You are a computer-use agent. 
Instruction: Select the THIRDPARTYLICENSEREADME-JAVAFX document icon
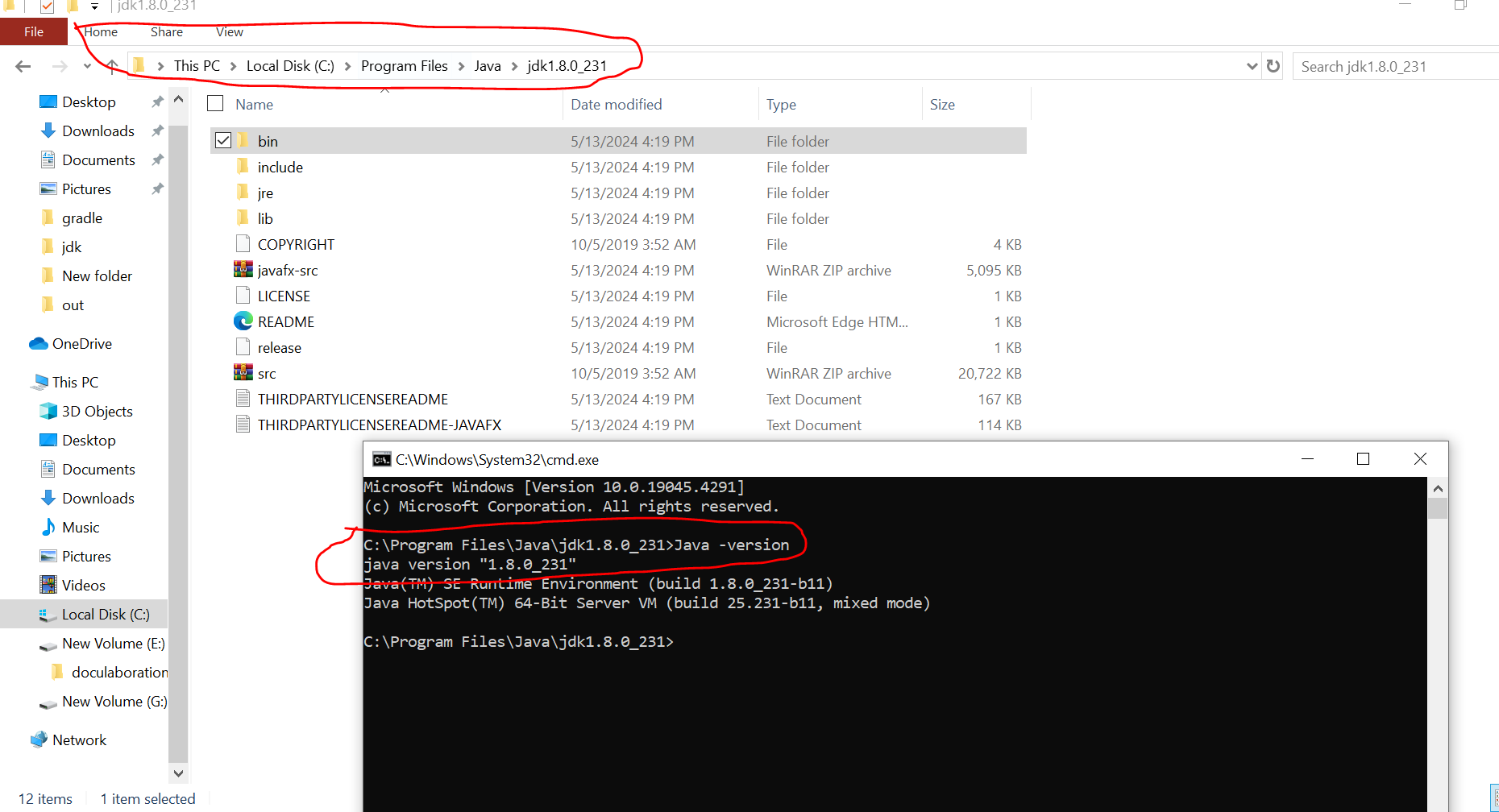[243, 425]
